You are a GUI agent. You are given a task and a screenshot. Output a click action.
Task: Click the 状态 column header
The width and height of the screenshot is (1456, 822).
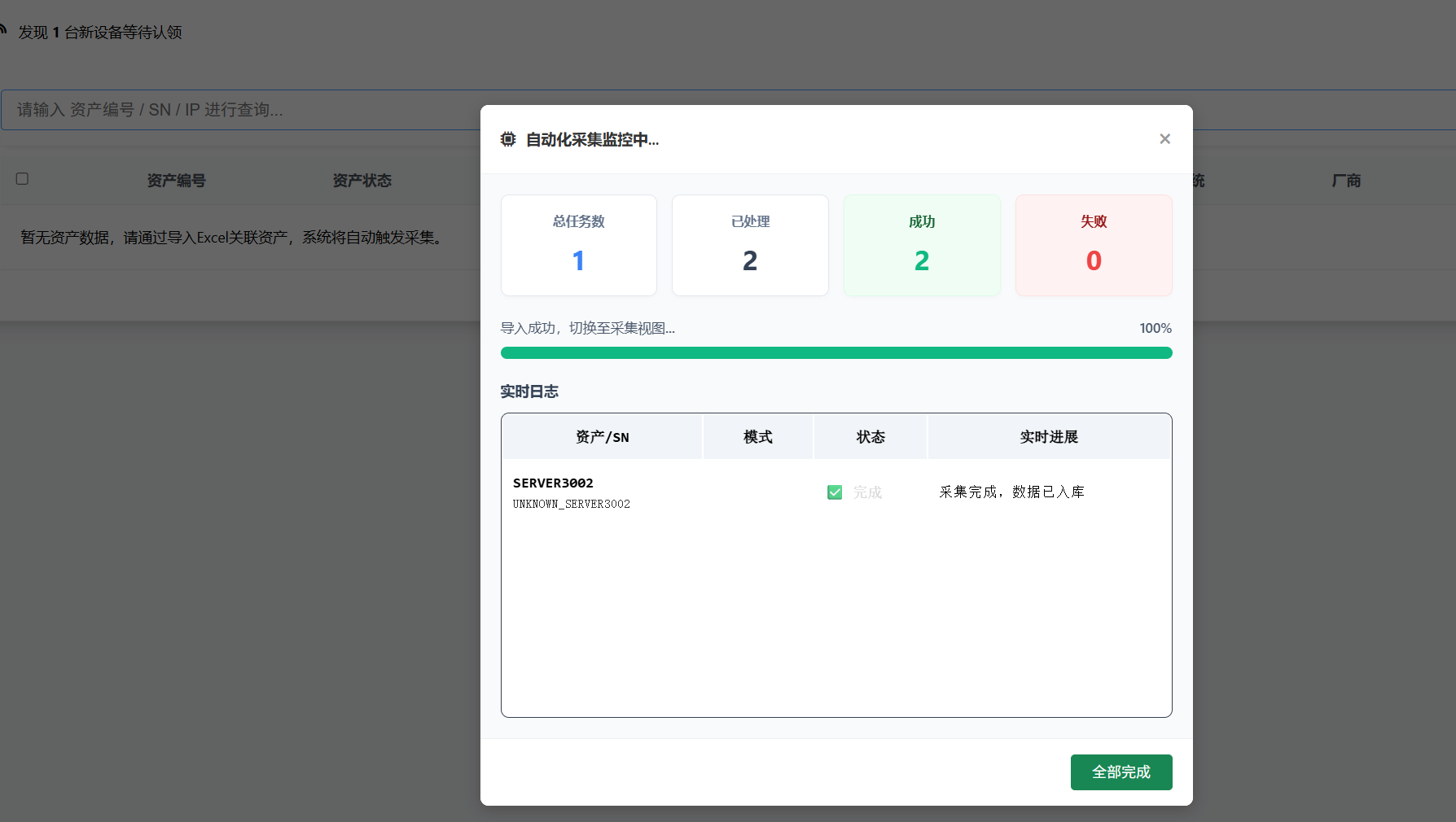(871, 436)
